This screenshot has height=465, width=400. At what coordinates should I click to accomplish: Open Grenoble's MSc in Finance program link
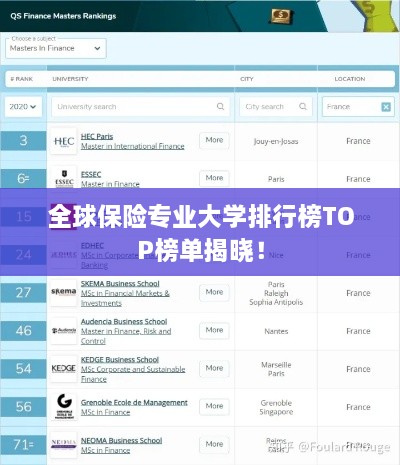(x=106, y=412)
